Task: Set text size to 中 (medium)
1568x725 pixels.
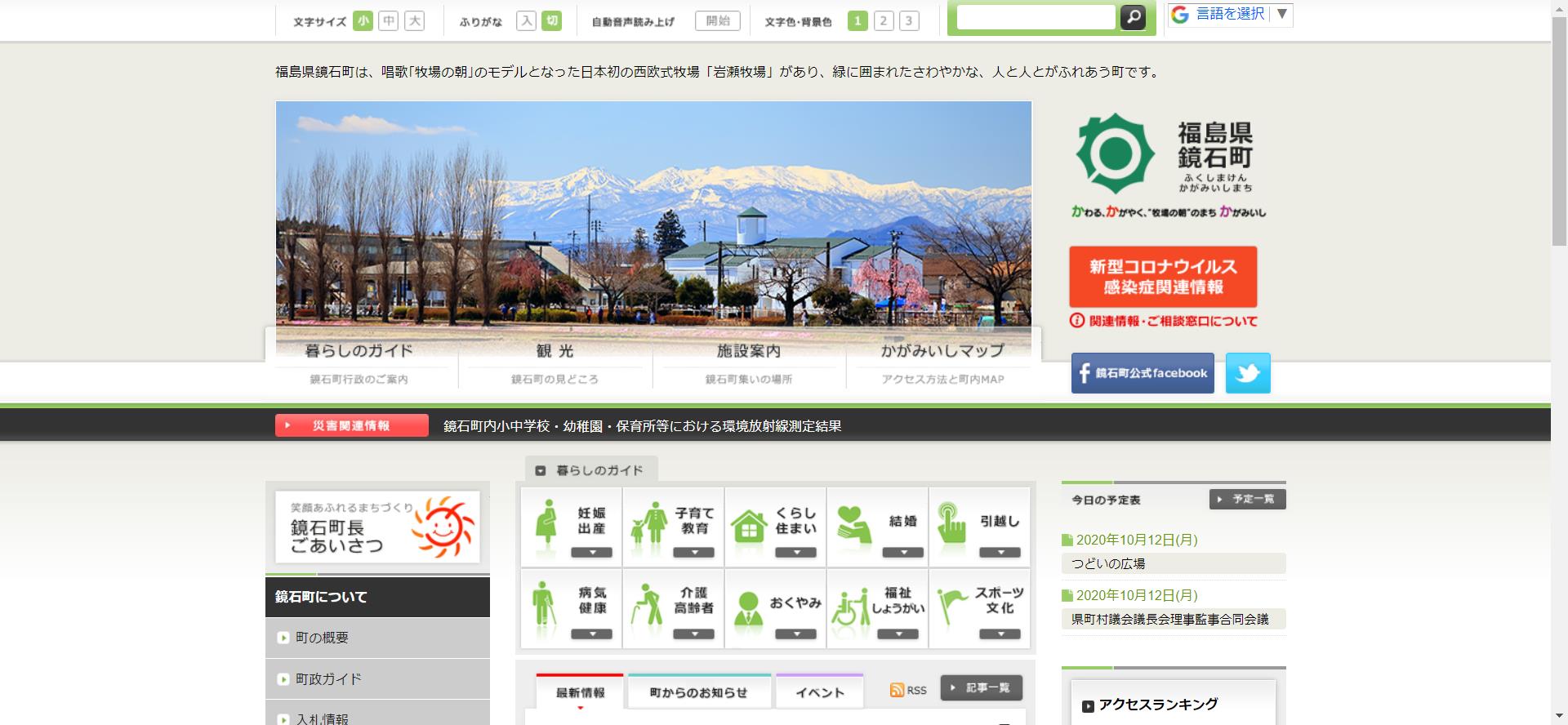Action: point(389,21)
